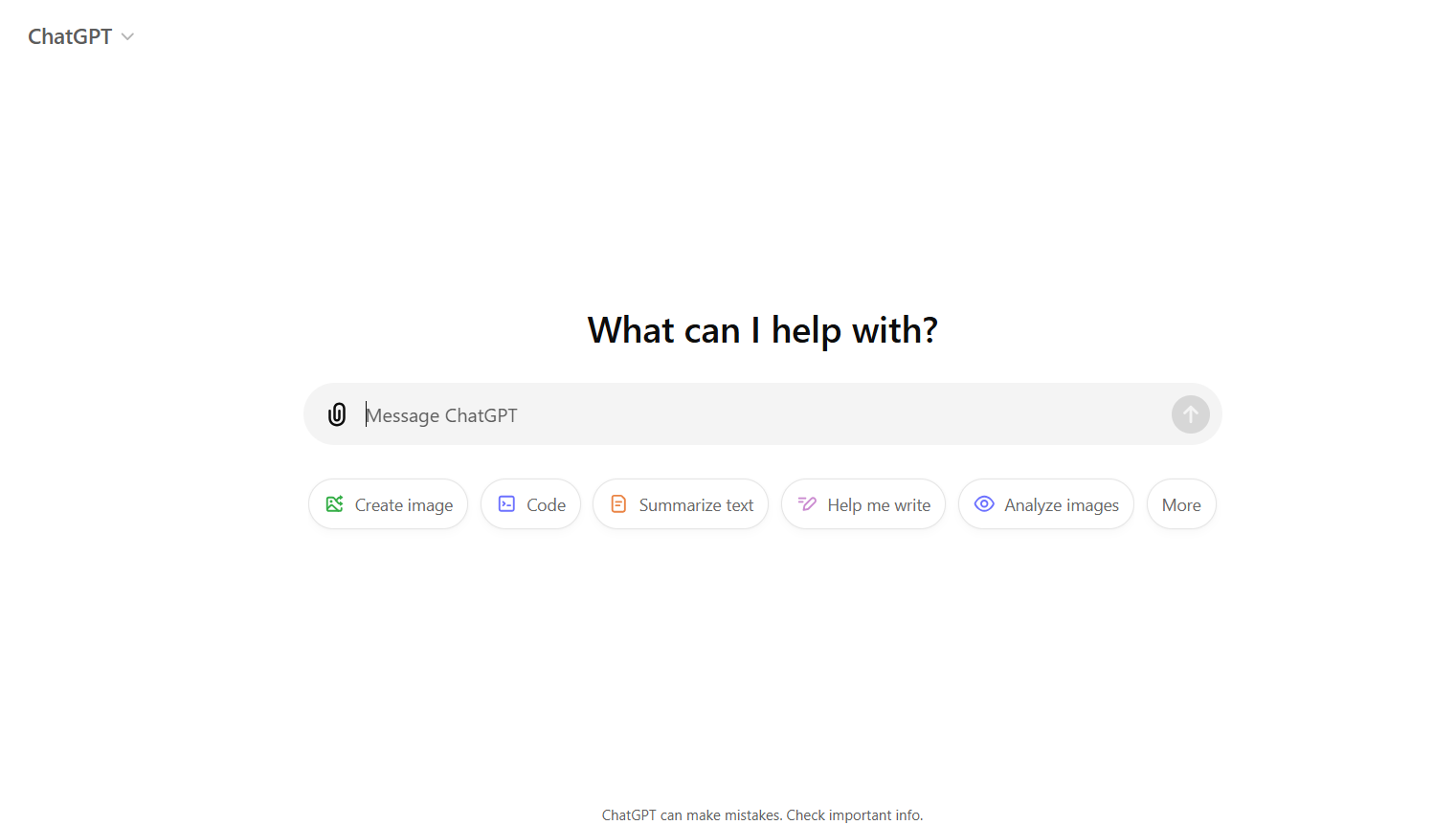Choose the Analyze images suggestion
Viewport: 1456px width, 825px height.
(1045, 504)
